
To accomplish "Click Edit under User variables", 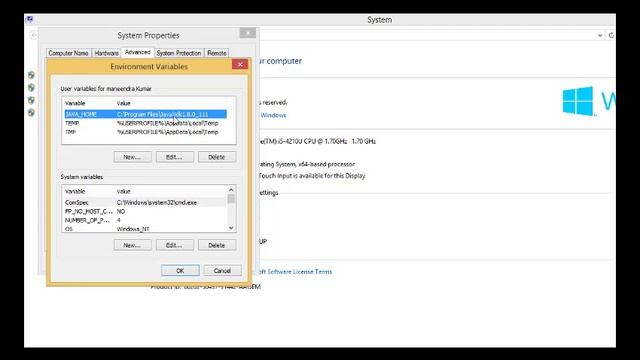I will pos(175,157).
